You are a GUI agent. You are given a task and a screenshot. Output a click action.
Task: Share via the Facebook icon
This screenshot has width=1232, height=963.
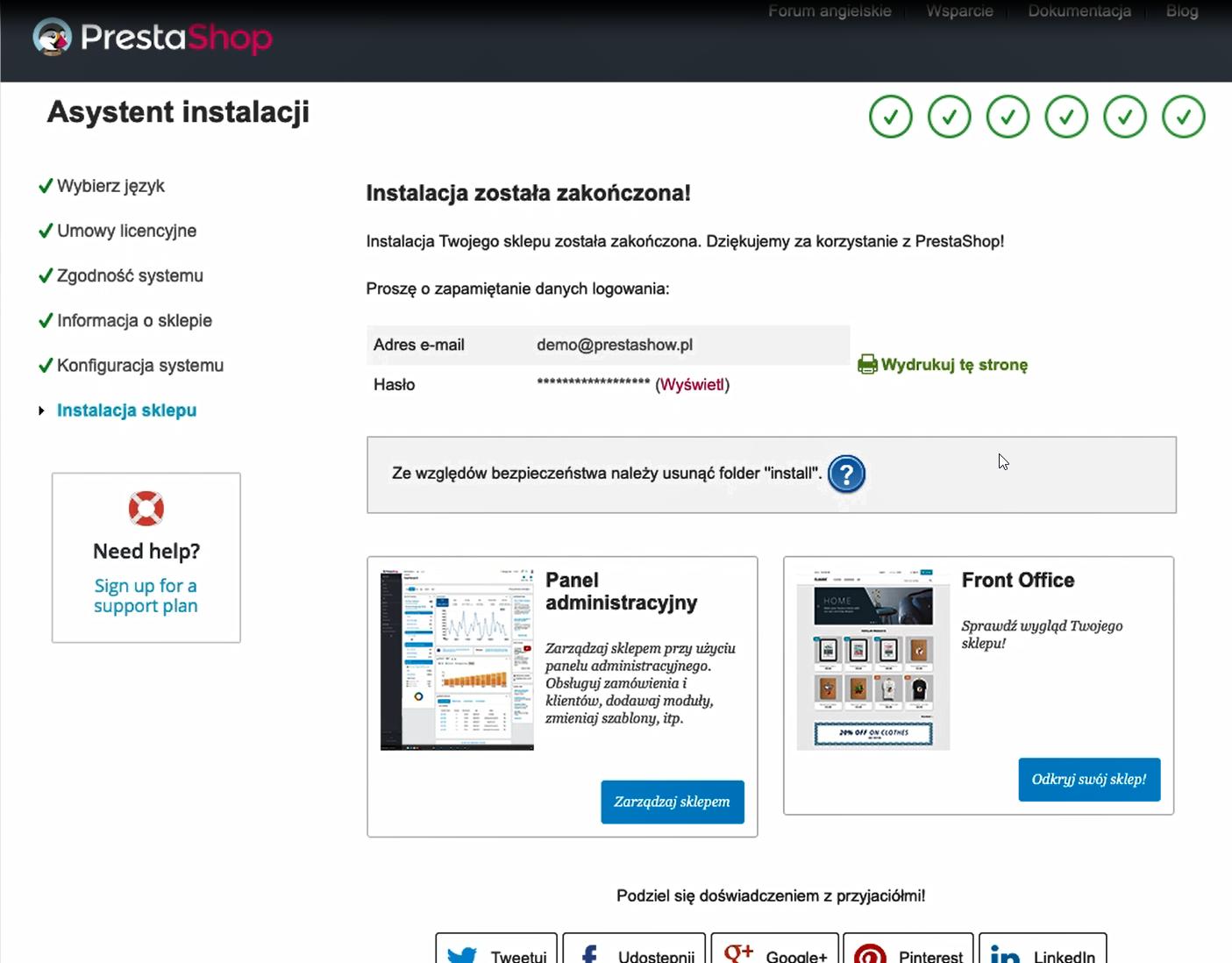[590, 954]
